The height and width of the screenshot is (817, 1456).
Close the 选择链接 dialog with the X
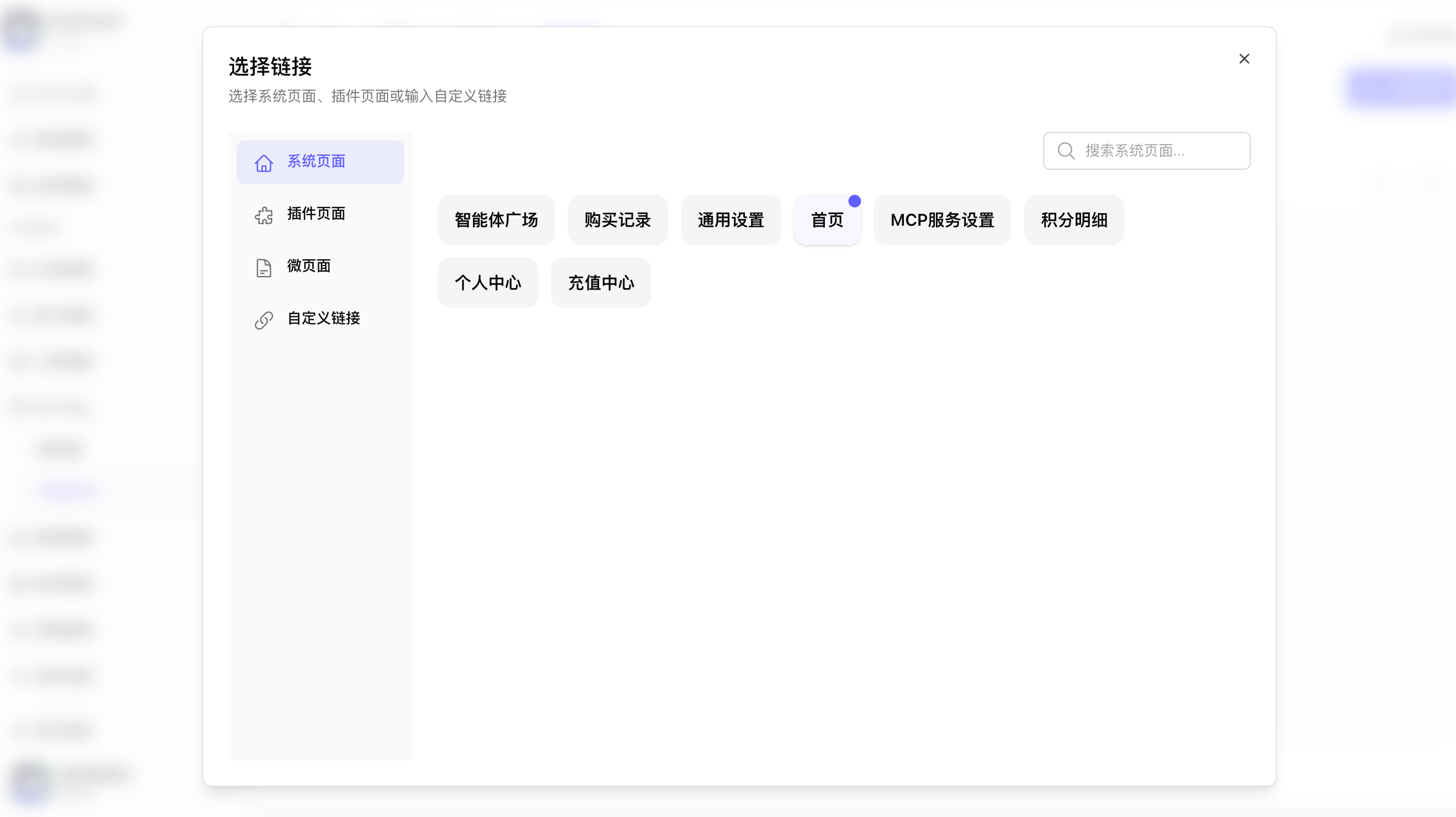tap(1243, 59)
